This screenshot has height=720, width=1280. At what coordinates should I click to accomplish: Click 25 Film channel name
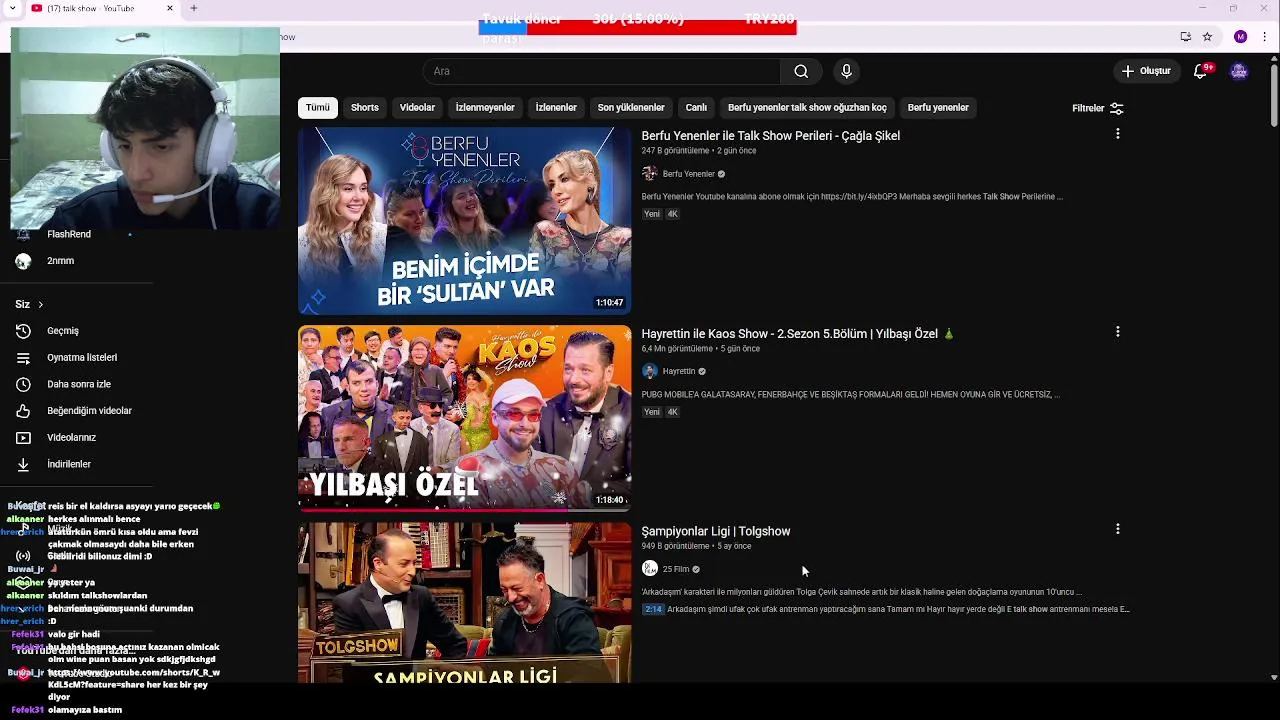(676, 569)
